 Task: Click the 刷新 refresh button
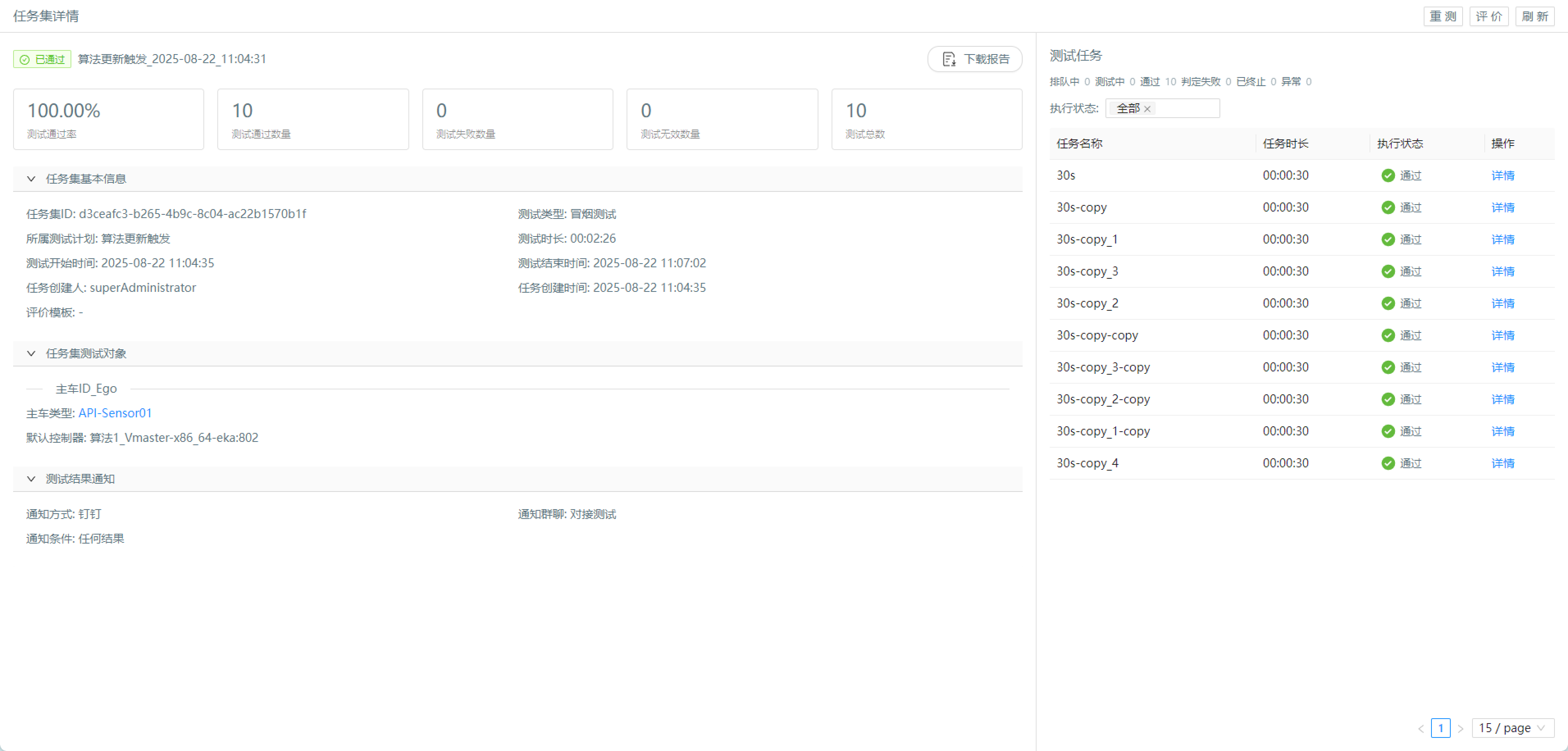point(1534,16)
